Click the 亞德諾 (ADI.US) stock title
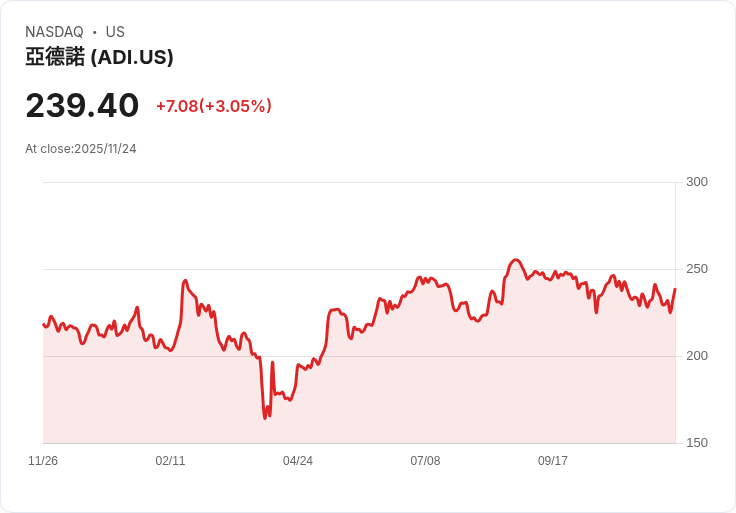 click(x=99, y=57)
